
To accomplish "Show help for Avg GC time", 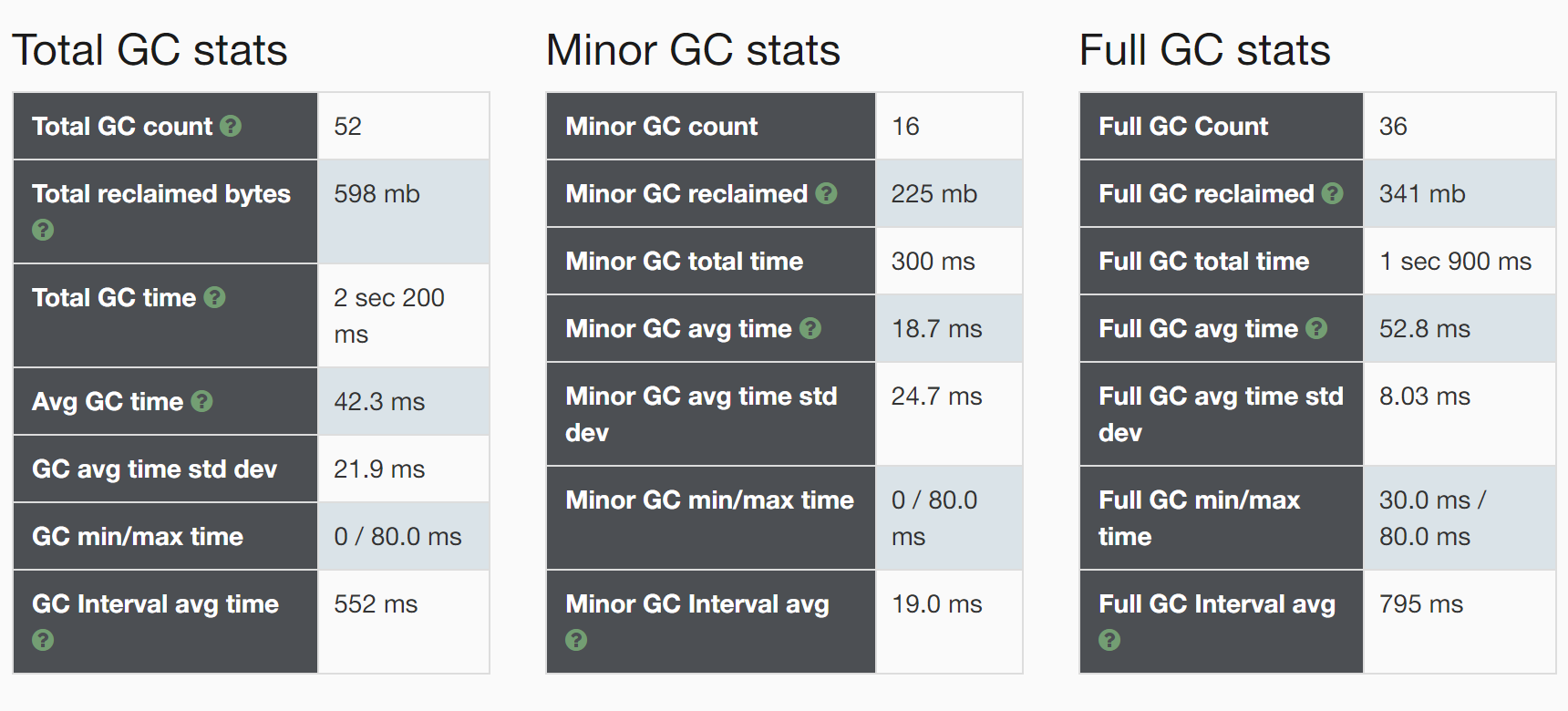I will [x=201, y=401].
